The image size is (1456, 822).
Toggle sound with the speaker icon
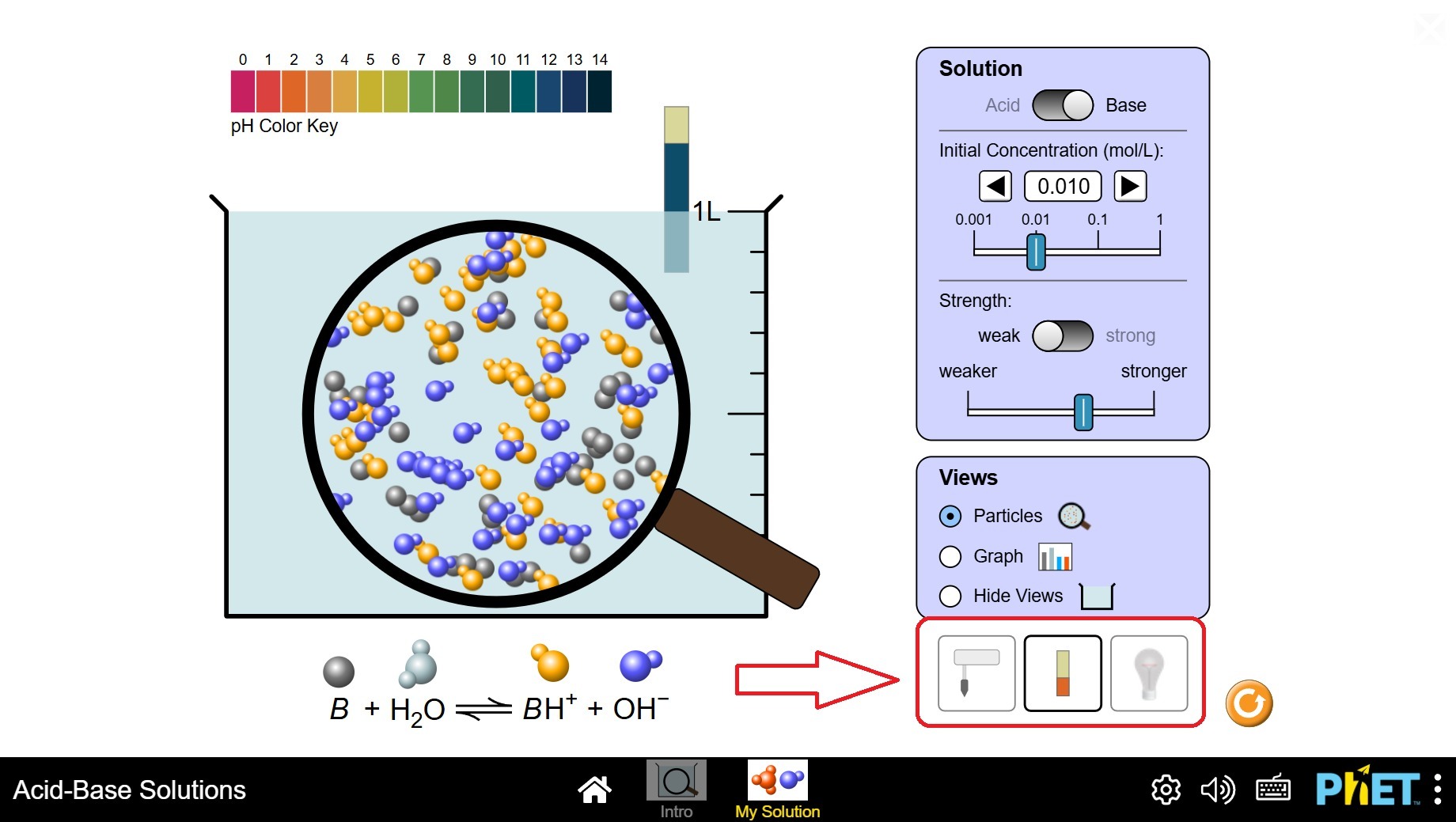point(1218,790)
